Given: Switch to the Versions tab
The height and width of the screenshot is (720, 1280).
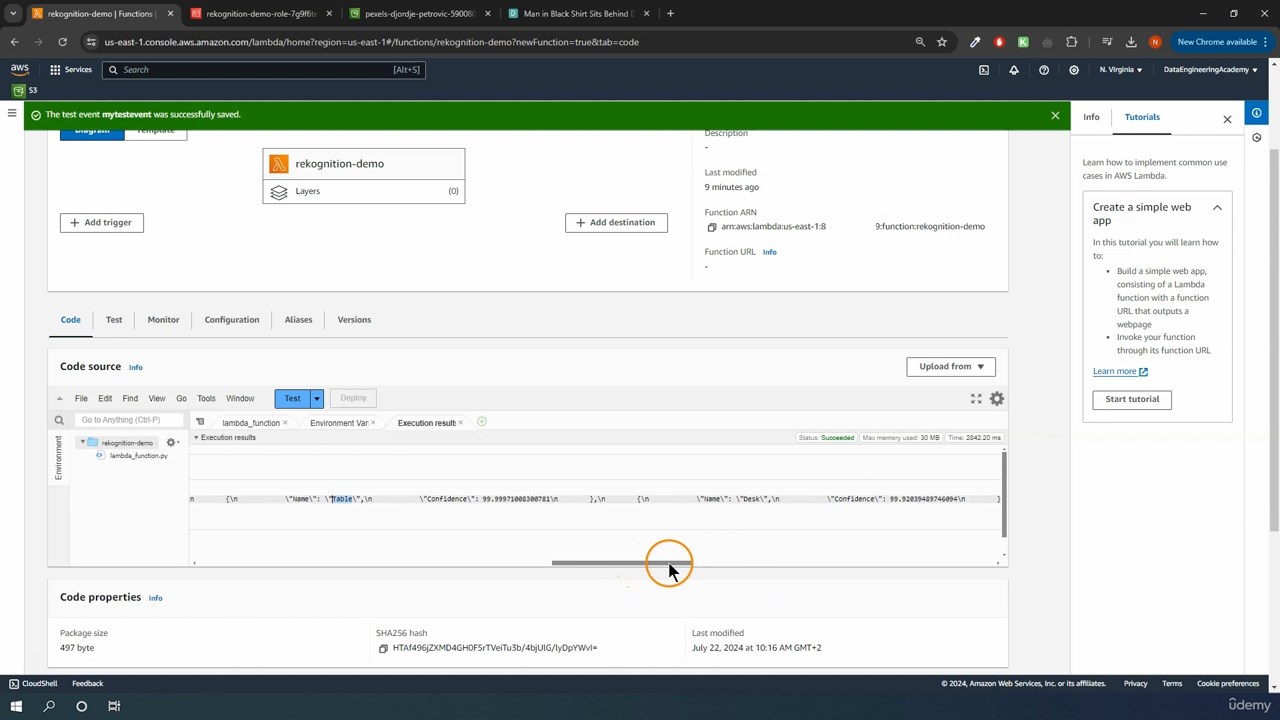Looking at the screenshot, I should [354, 320].
